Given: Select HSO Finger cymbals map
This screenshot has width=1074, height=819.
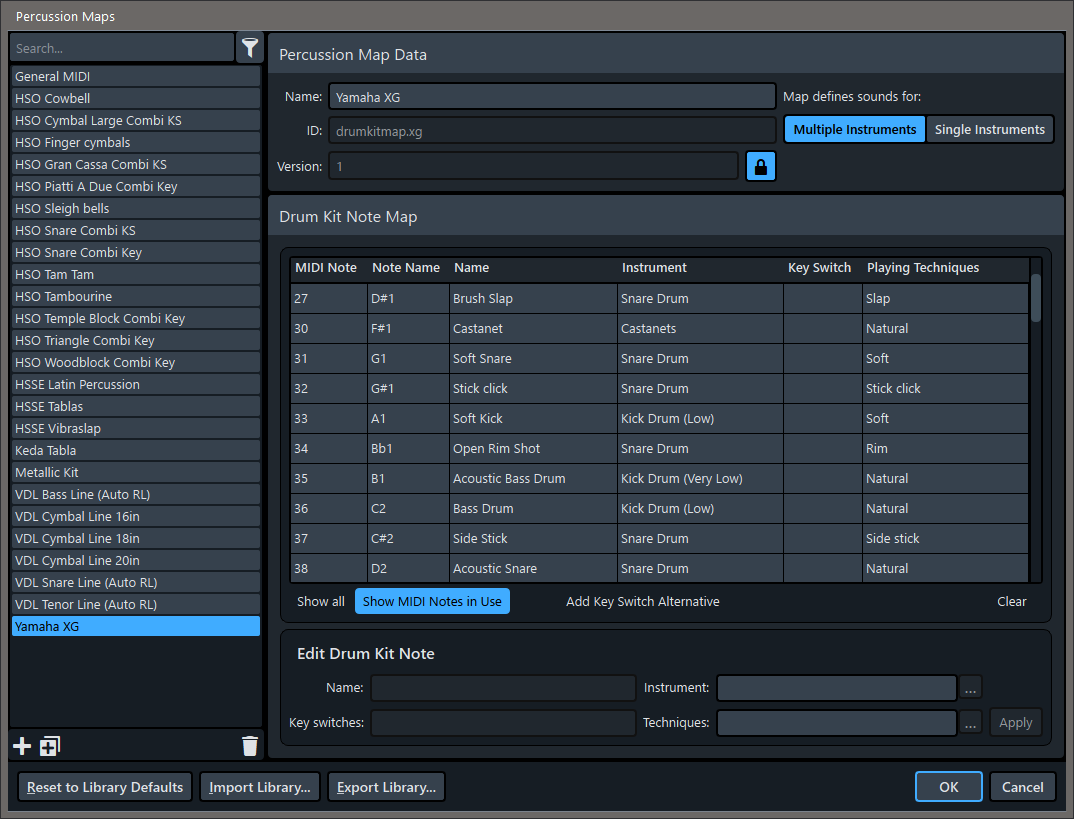Looking at the screenshot, I should [136, 142].
